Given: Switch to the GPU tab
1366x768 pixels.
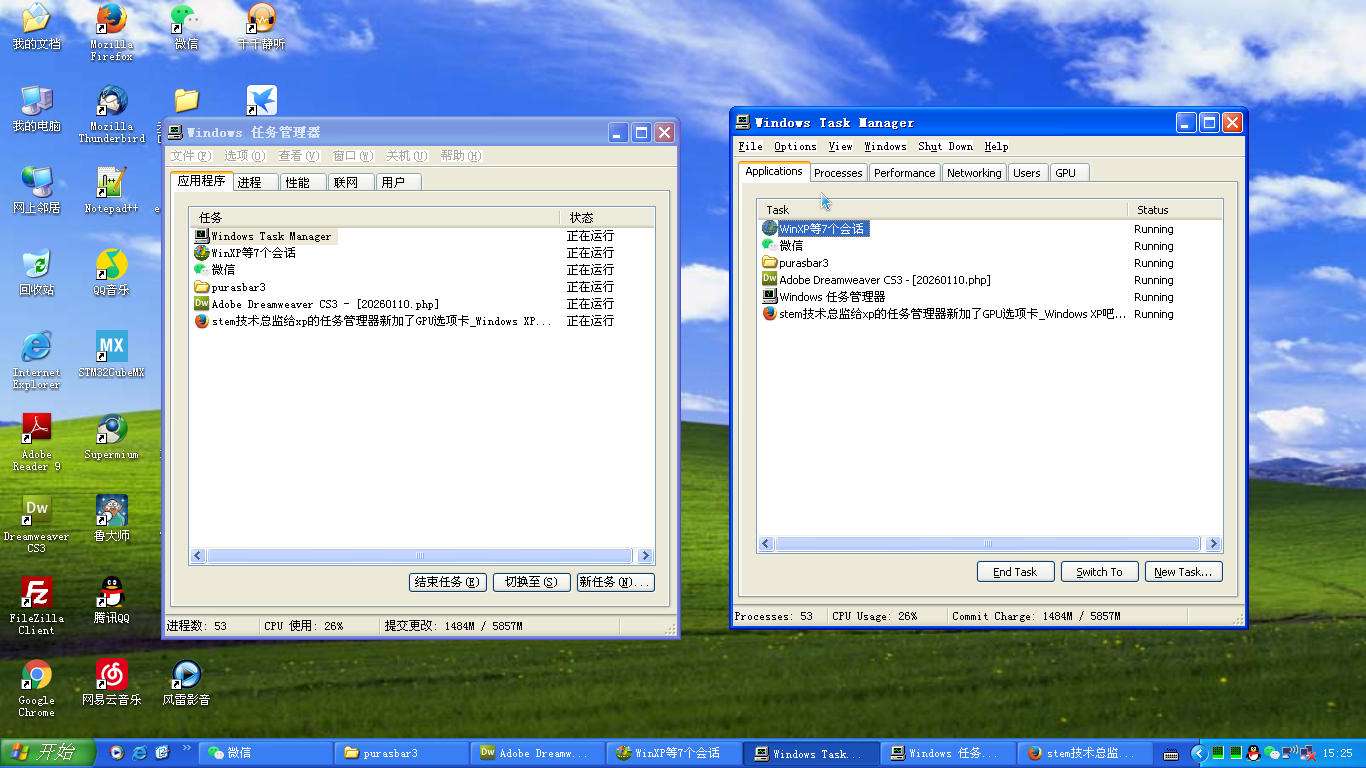Looking at the screenshot, I should point(1066,173).
